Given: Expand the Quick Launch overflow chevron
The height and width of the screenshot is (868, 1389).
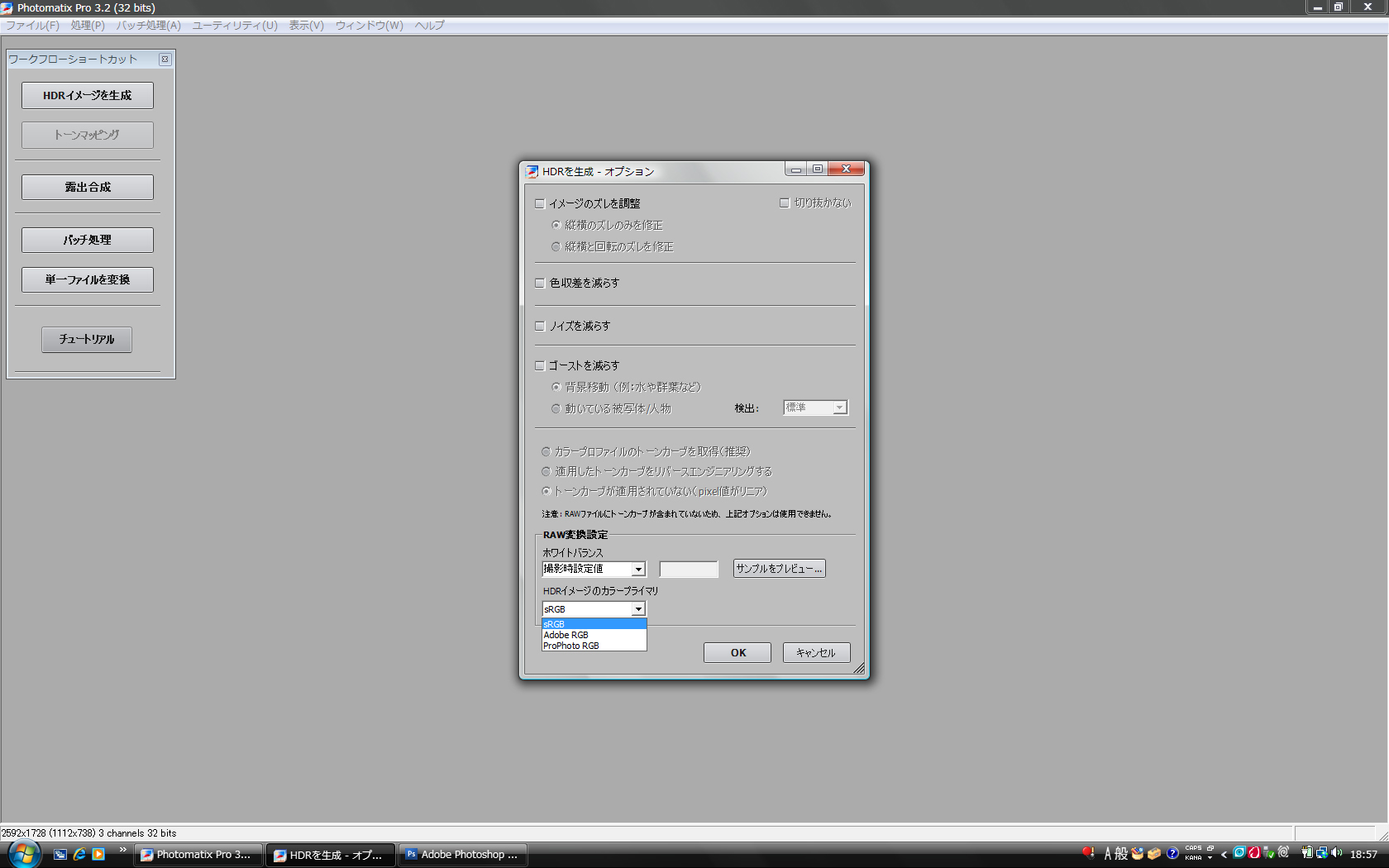Looking at the screenshot, I should tap(123, 850).
